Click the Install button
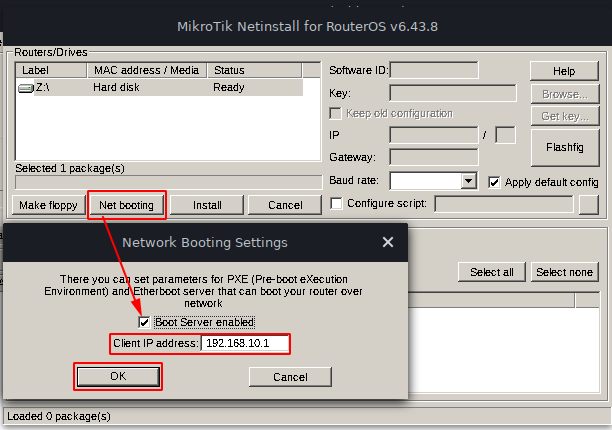This screenshot has height=430, width=612. pyautogui.click(x=207, y=205)
